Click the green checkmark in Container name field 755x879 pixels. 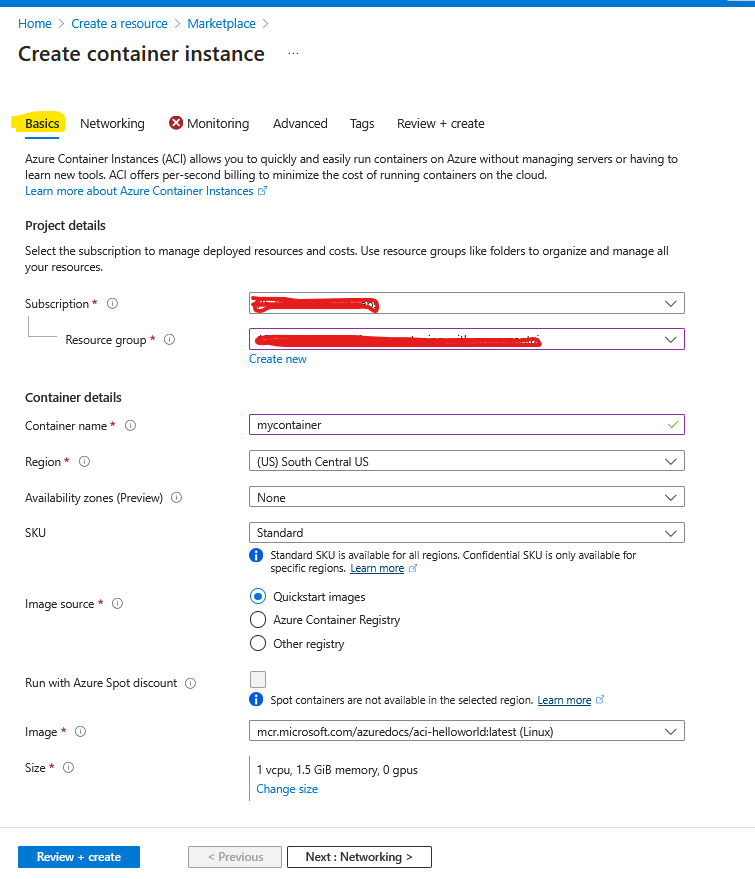coord(673,425)
